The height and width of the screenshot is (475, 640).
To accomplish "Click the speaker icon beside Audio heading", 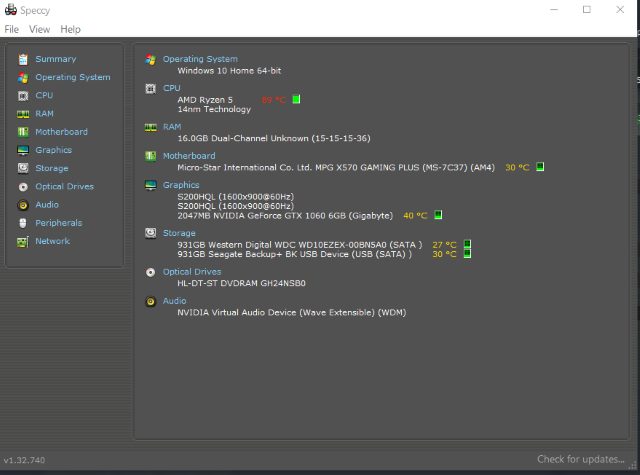I will point(151,302).
